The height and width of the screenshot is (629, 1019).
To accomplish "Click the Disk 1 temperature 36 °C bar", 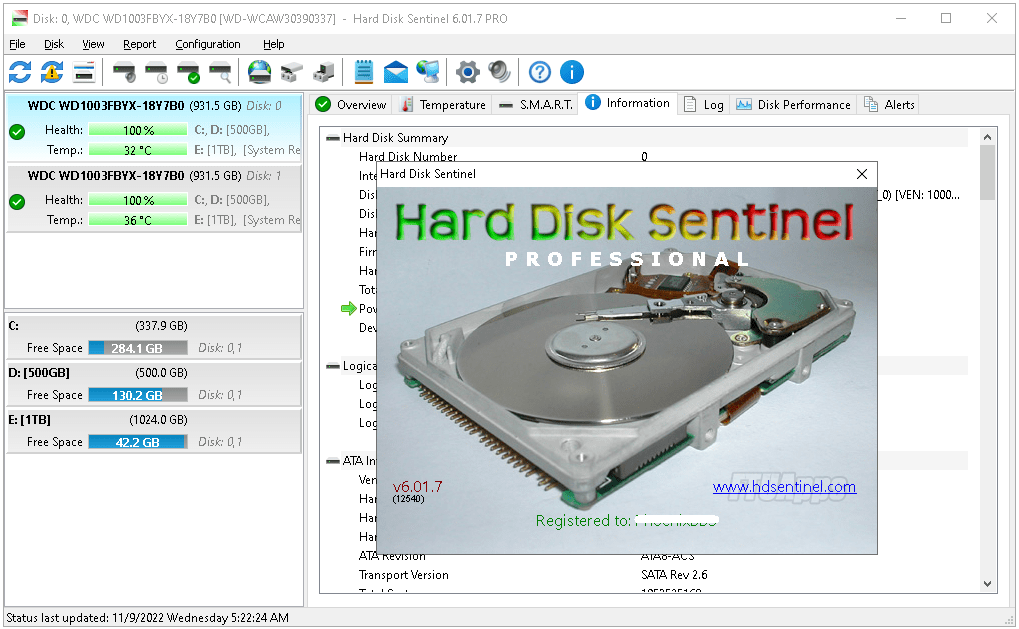I will point(138,220).
